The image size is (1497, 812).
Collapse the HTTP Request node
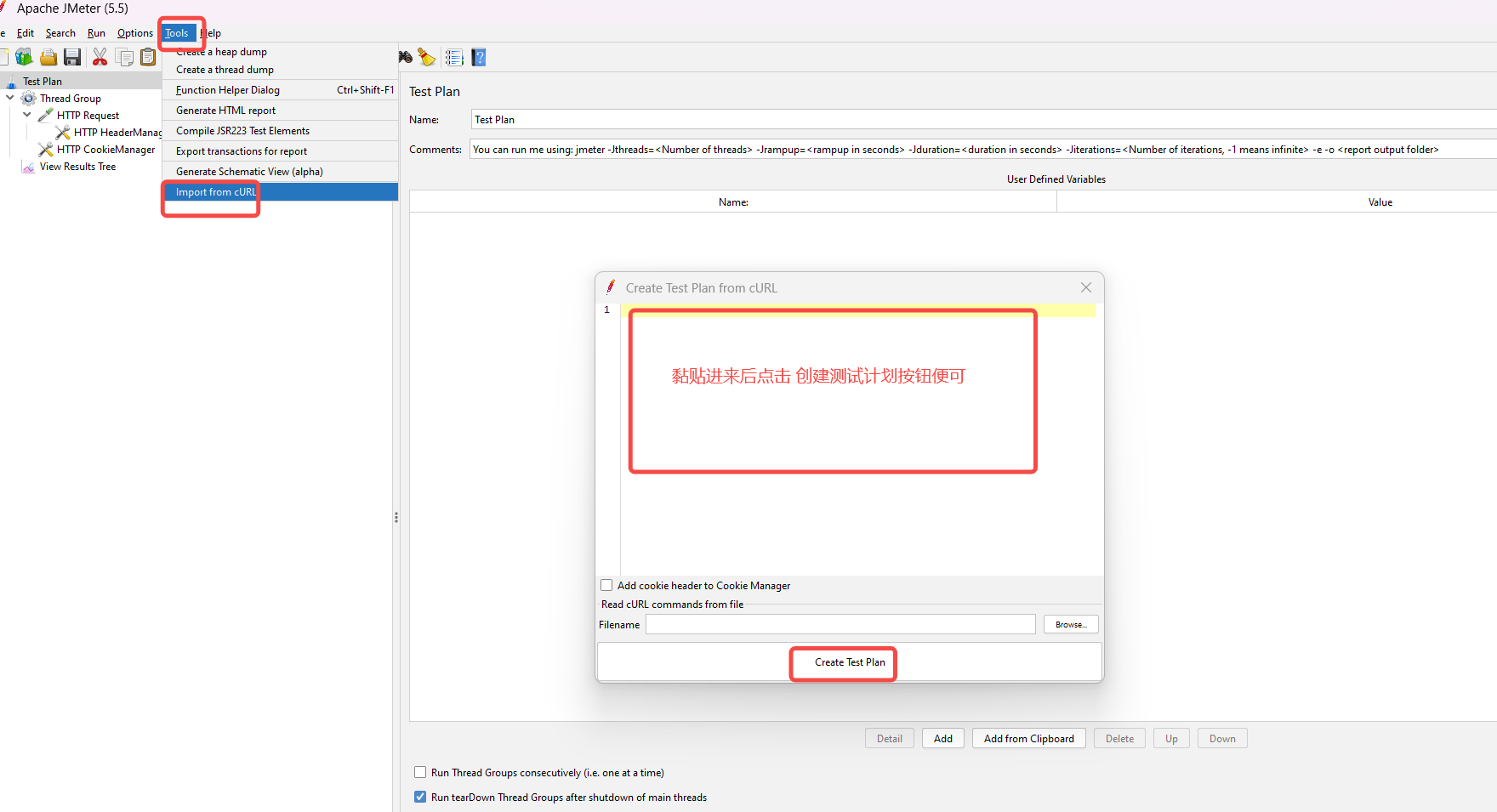pos(27,115)
